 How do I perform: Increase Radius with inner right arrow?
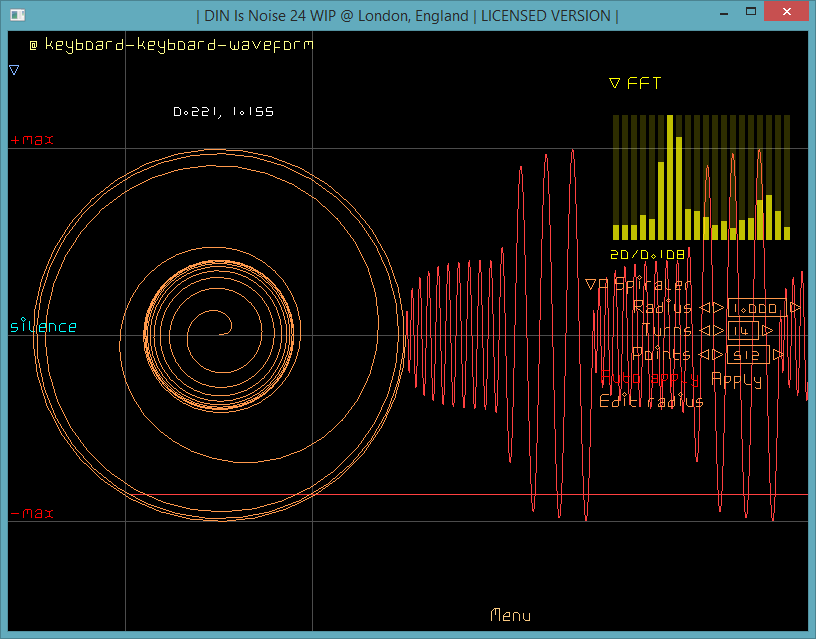718,308
